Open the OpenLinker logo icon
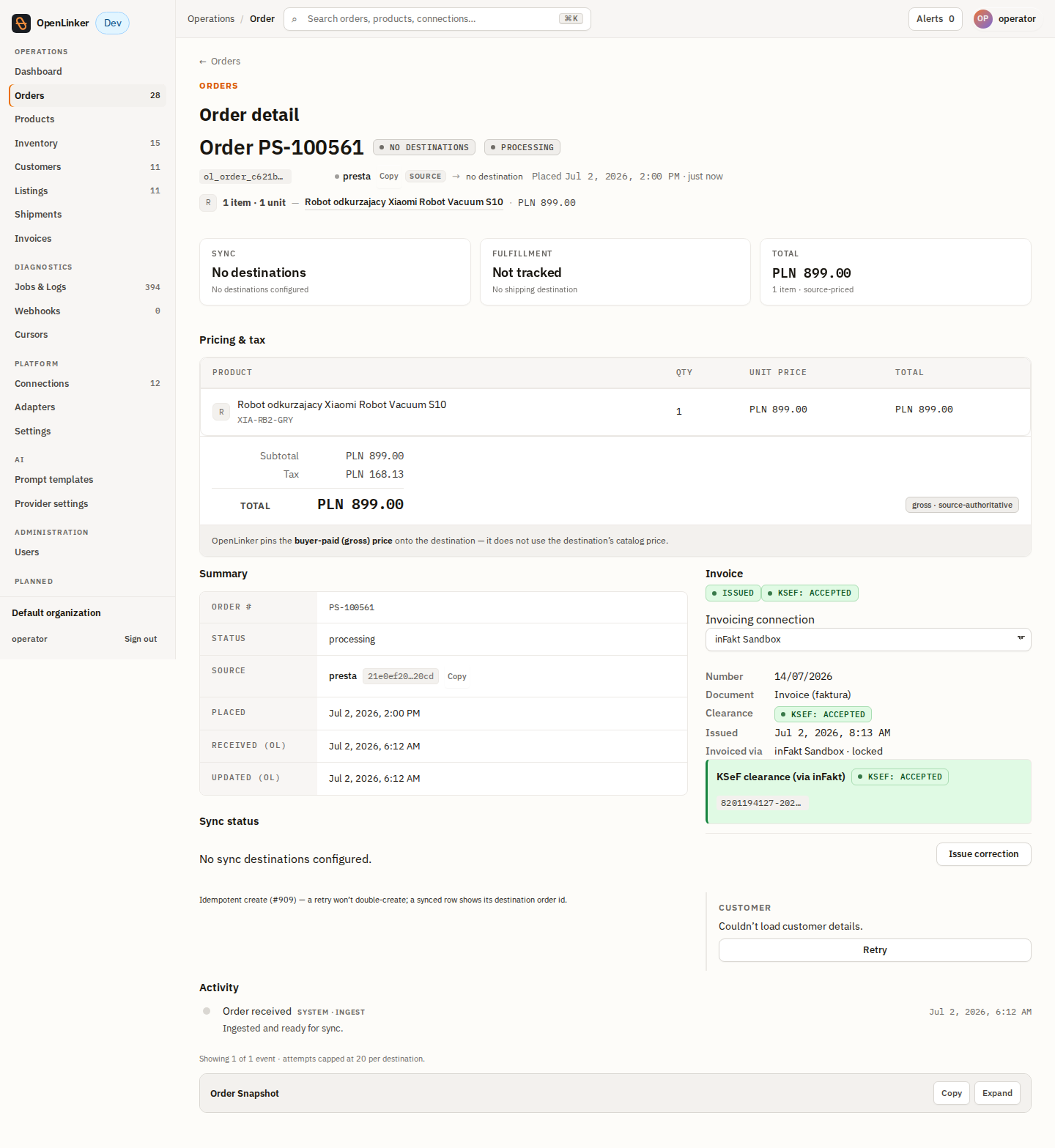 [x=21, y=23]
